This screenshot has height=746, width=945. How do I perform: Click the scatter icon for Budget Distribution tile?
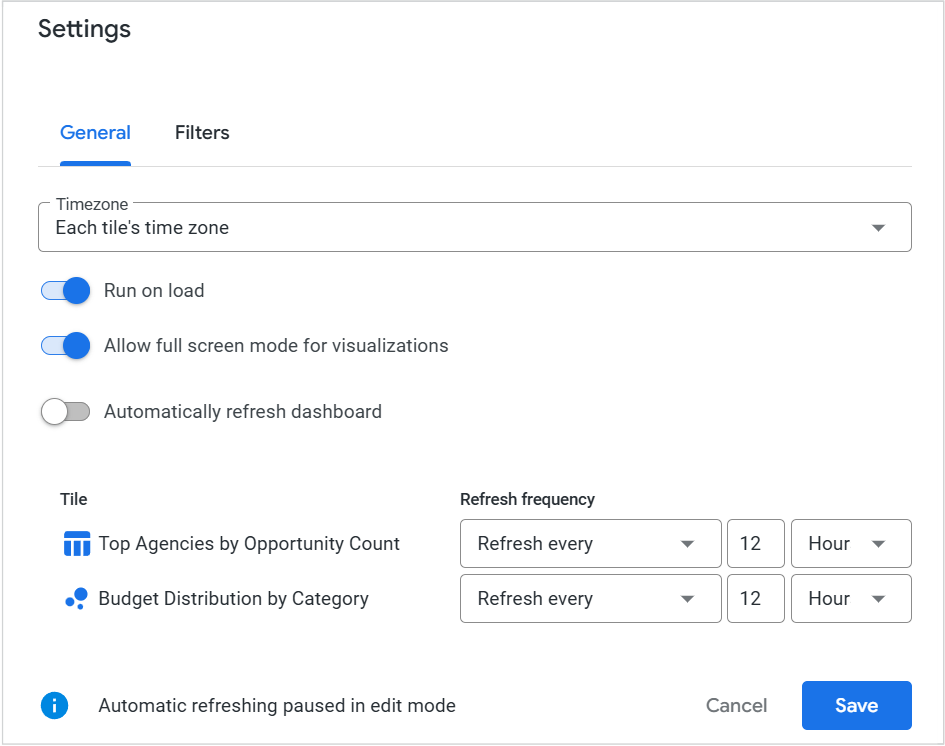tap(77, 599)
